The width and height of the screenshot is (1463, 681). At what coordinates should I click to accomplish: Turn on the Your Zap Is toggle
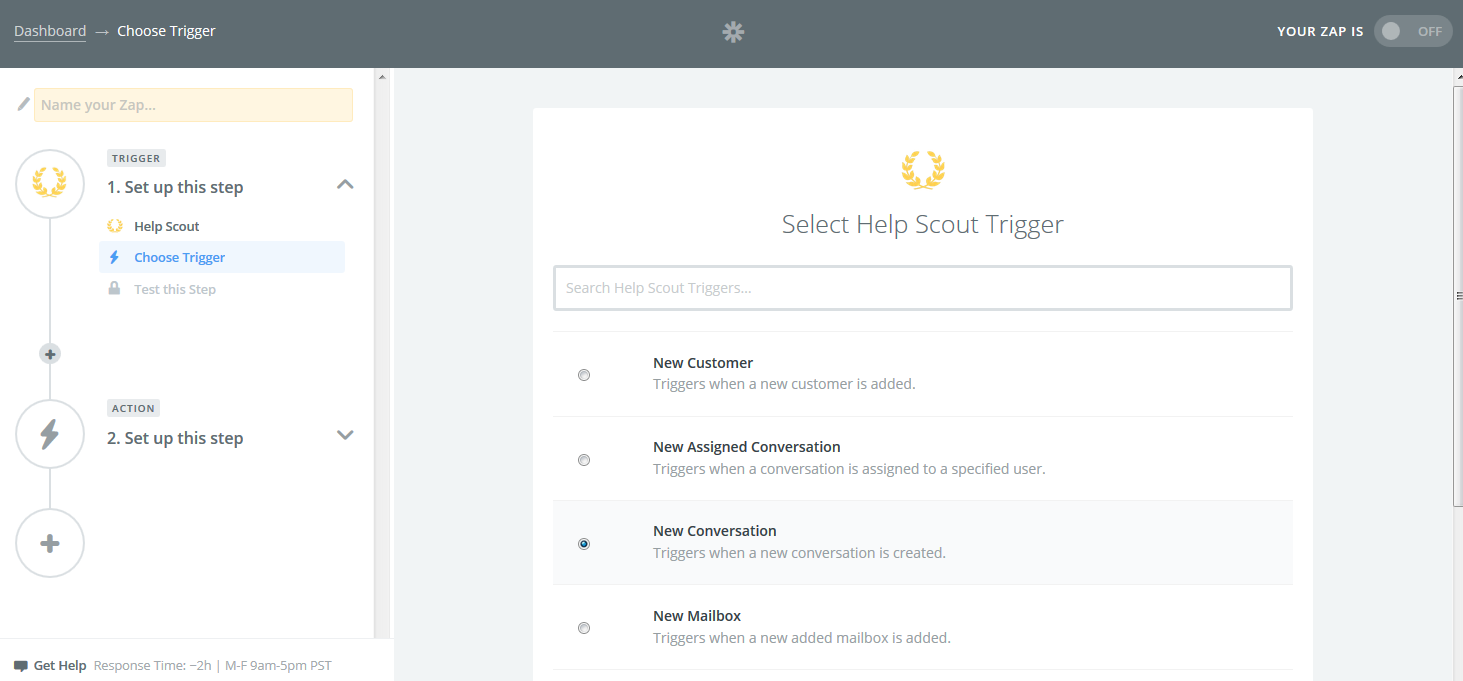pos(1412,31)
